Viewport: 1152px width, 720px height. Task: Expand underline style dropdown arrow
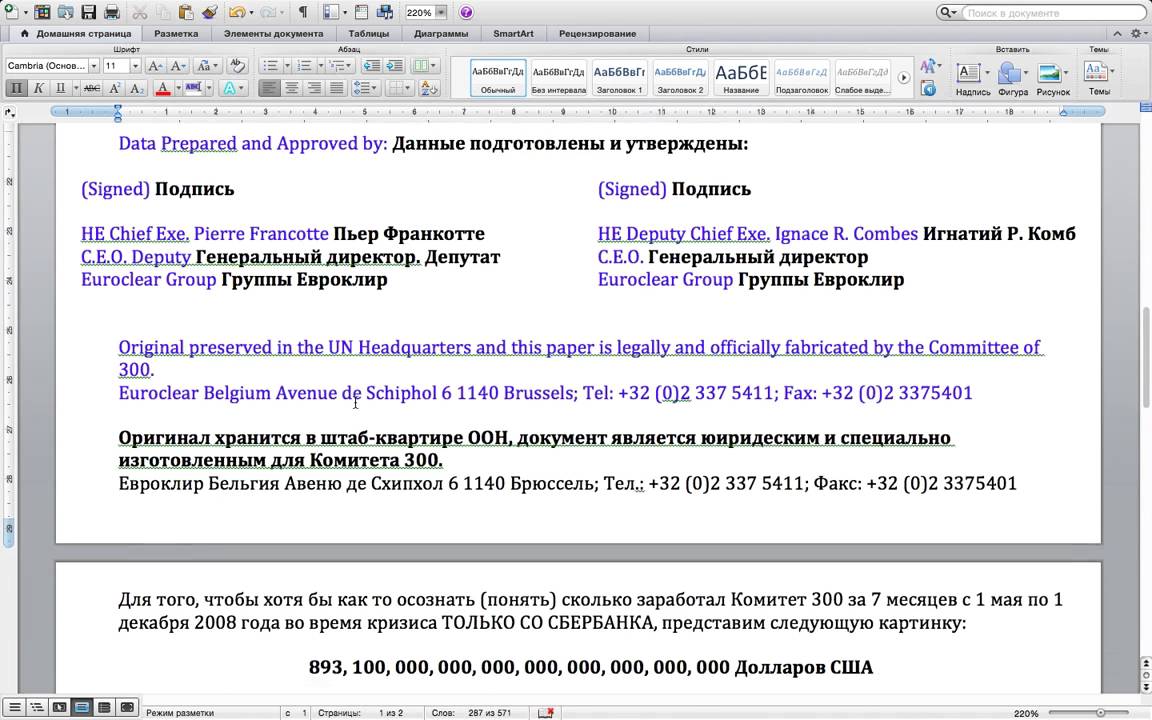point(76,88)
